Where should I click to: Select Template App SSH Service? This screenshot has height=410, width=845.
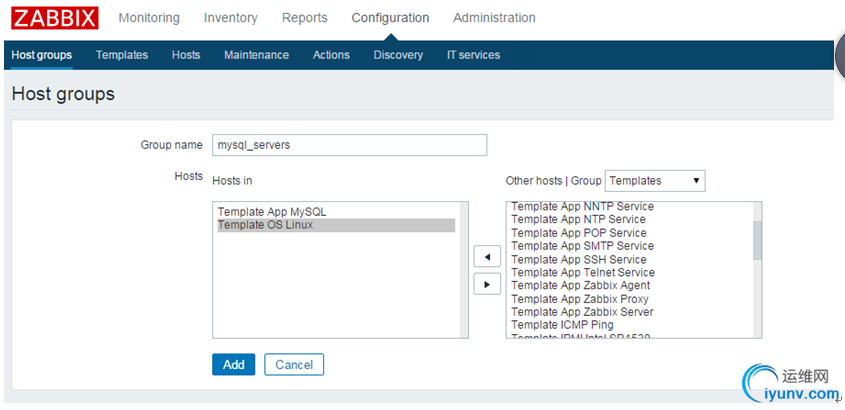tap(579, 259)
